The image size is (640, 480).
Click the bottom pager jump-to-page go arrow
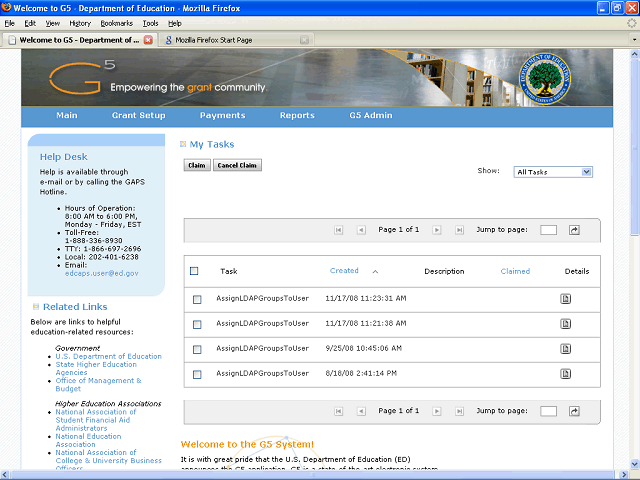(574, 411)
